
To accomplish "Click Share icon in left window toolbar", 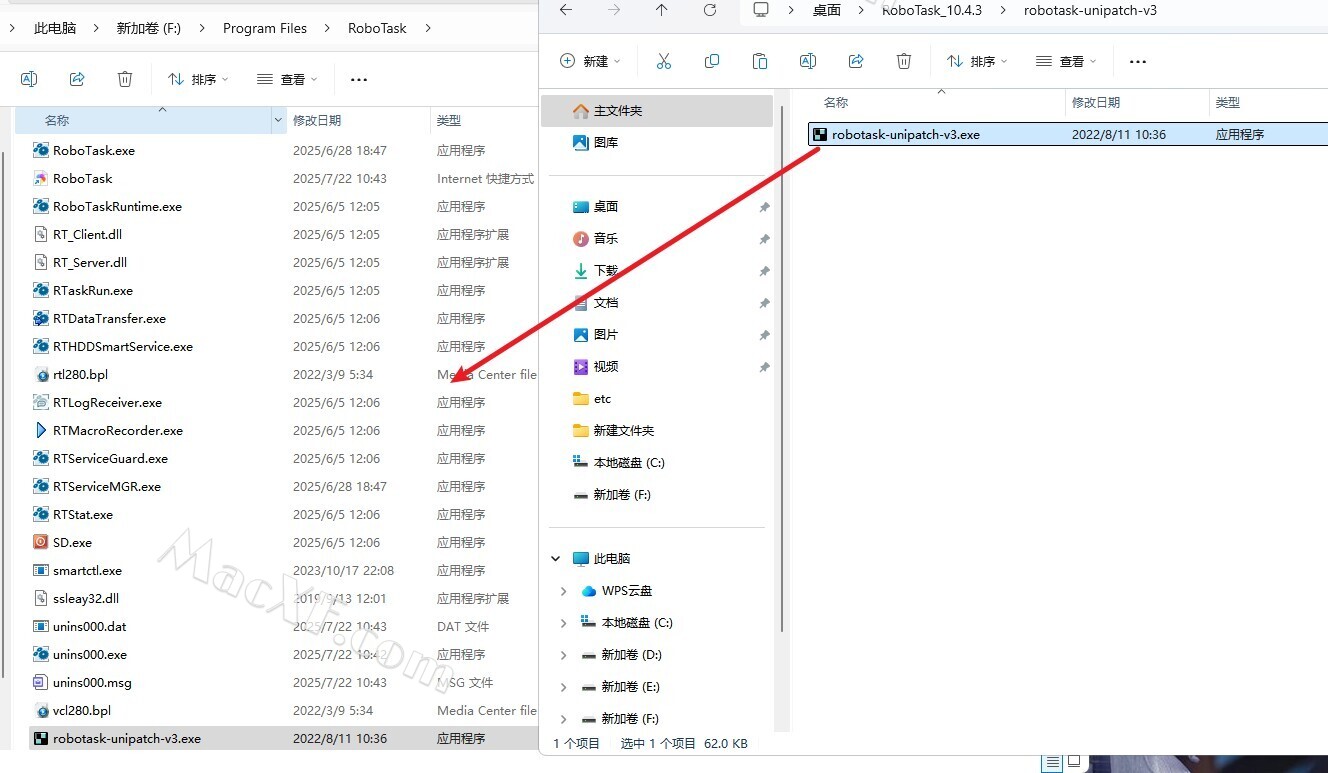I will pos(77,79).
